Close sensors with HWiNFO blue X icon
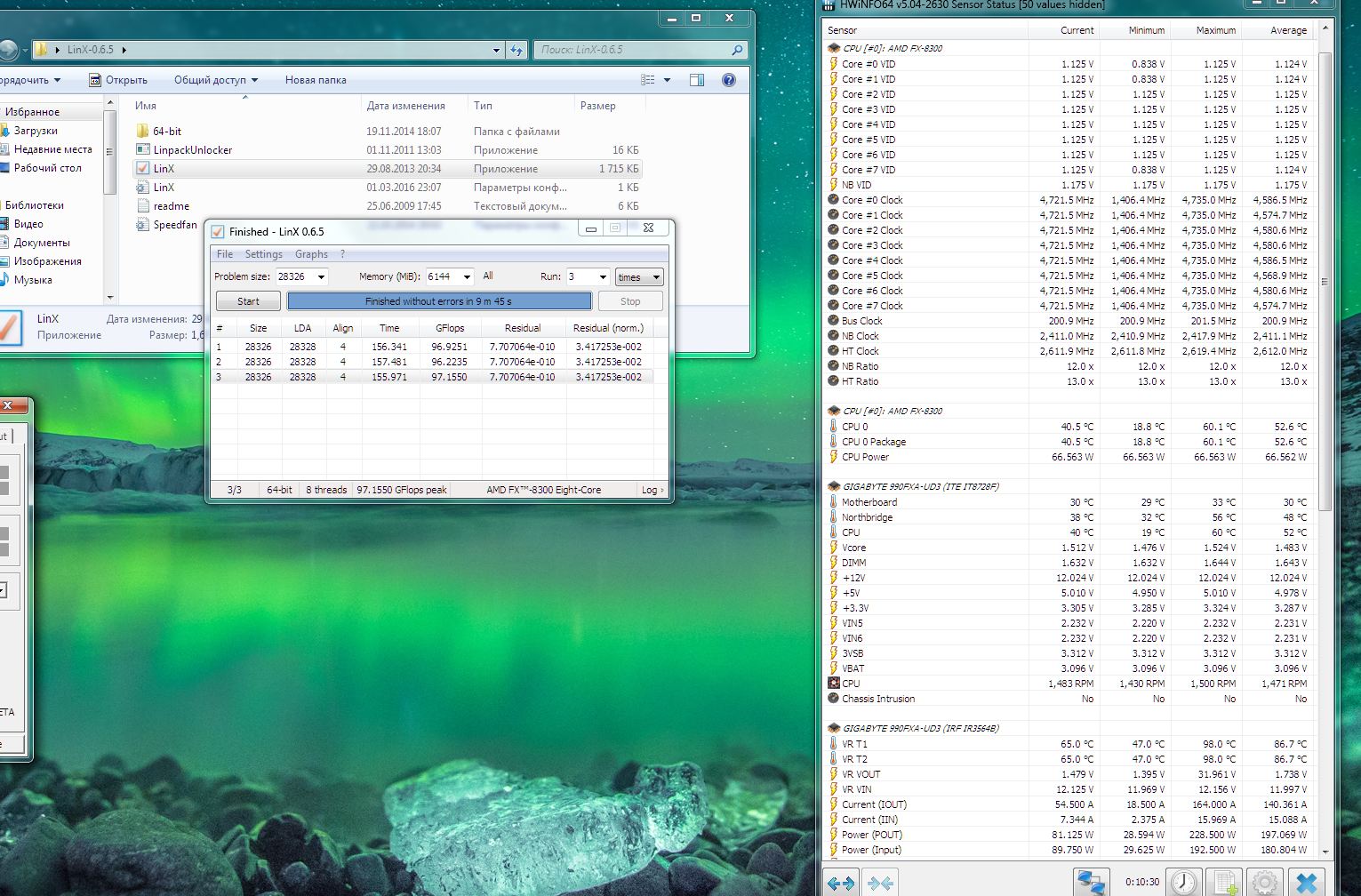Screen dimensions: 1361x896 [x=1307, y=883]
